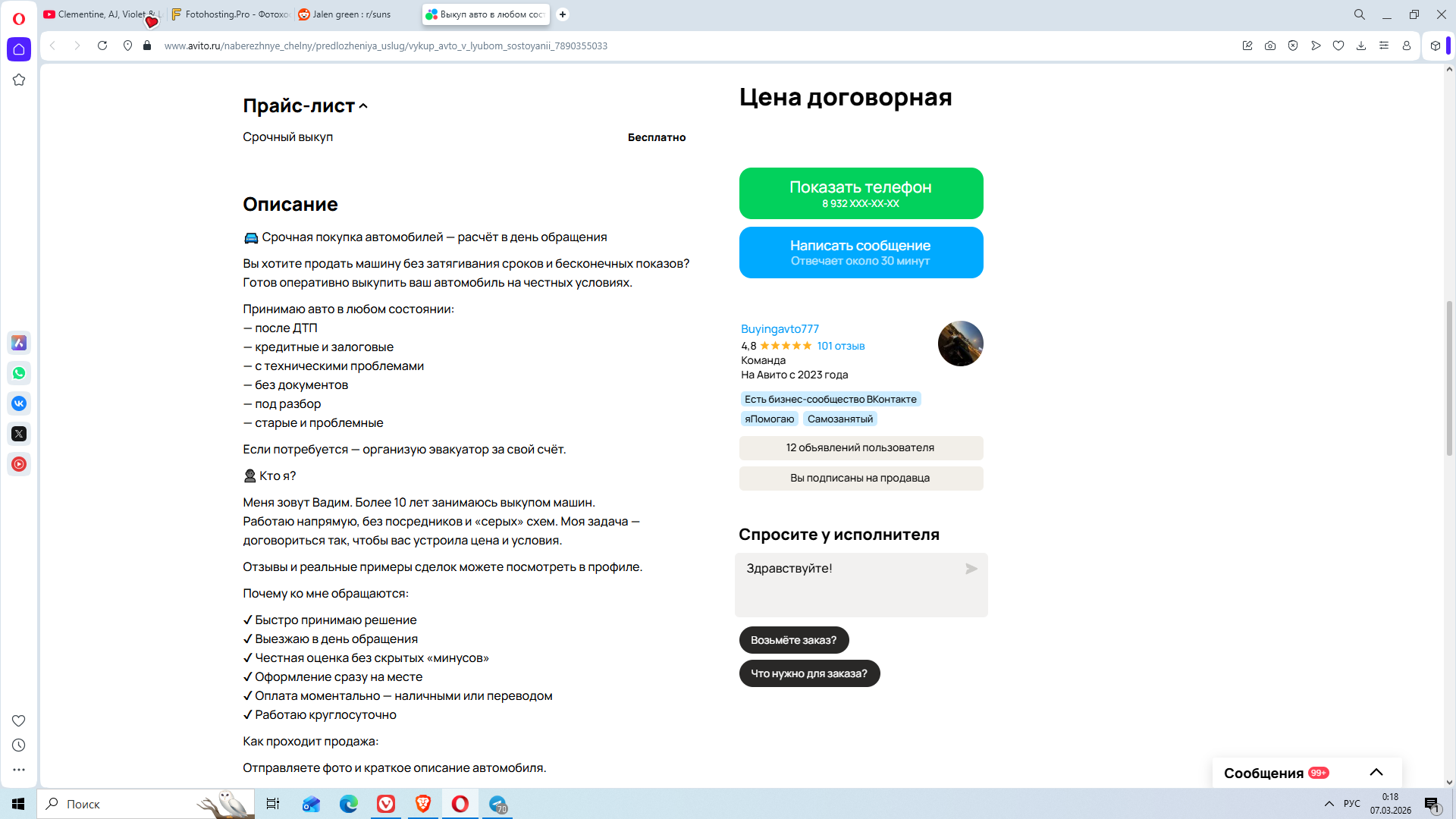
Task: Switch to Fotohosting.Pro tab
Action: click(x=231, y=14)
